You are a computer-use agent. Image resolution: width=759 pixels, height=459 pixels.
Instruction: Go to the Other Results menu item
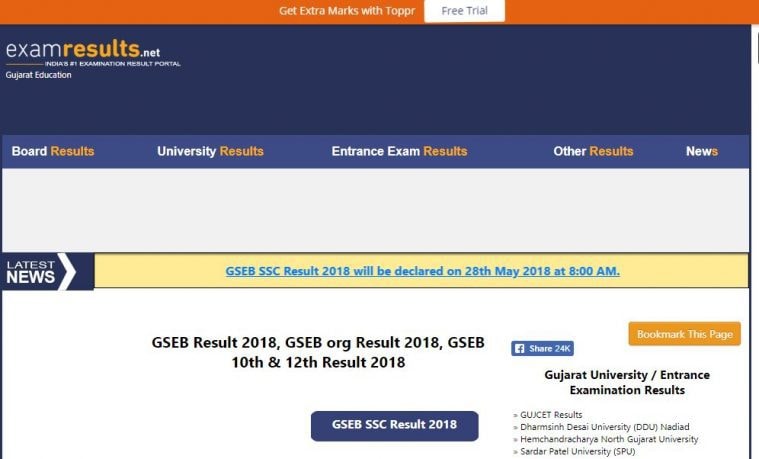(593, 151)
